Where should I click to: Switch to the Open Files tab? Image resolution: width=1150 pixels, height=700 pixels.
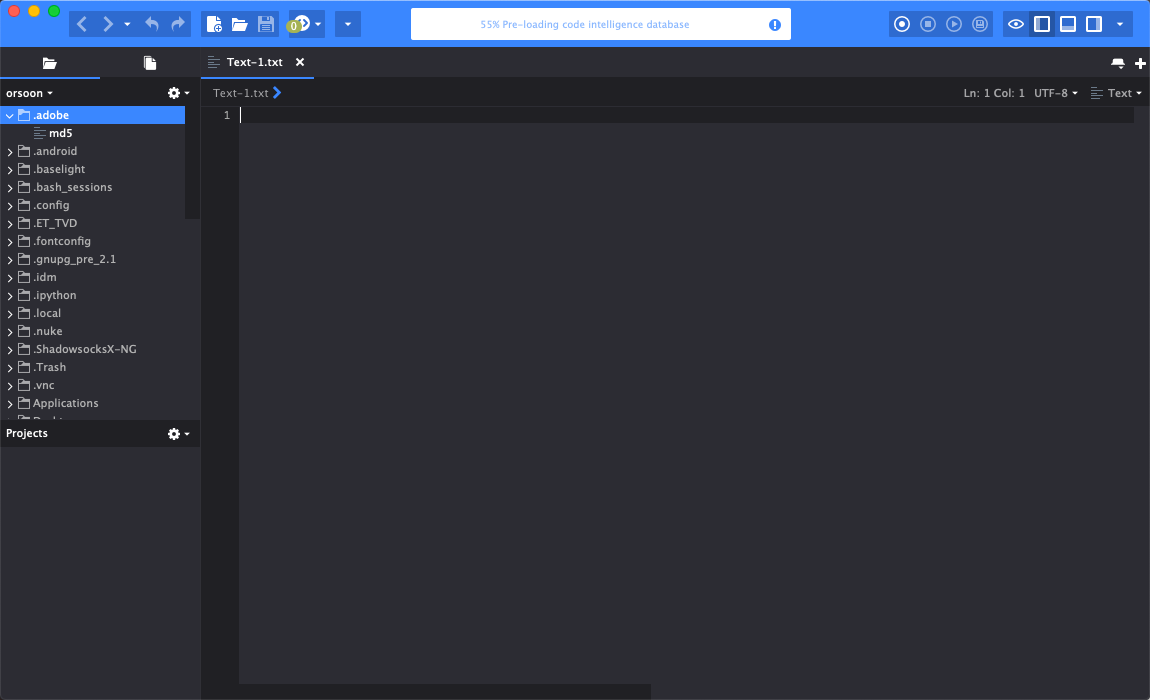pyautogui.click(x=150, y=63)
